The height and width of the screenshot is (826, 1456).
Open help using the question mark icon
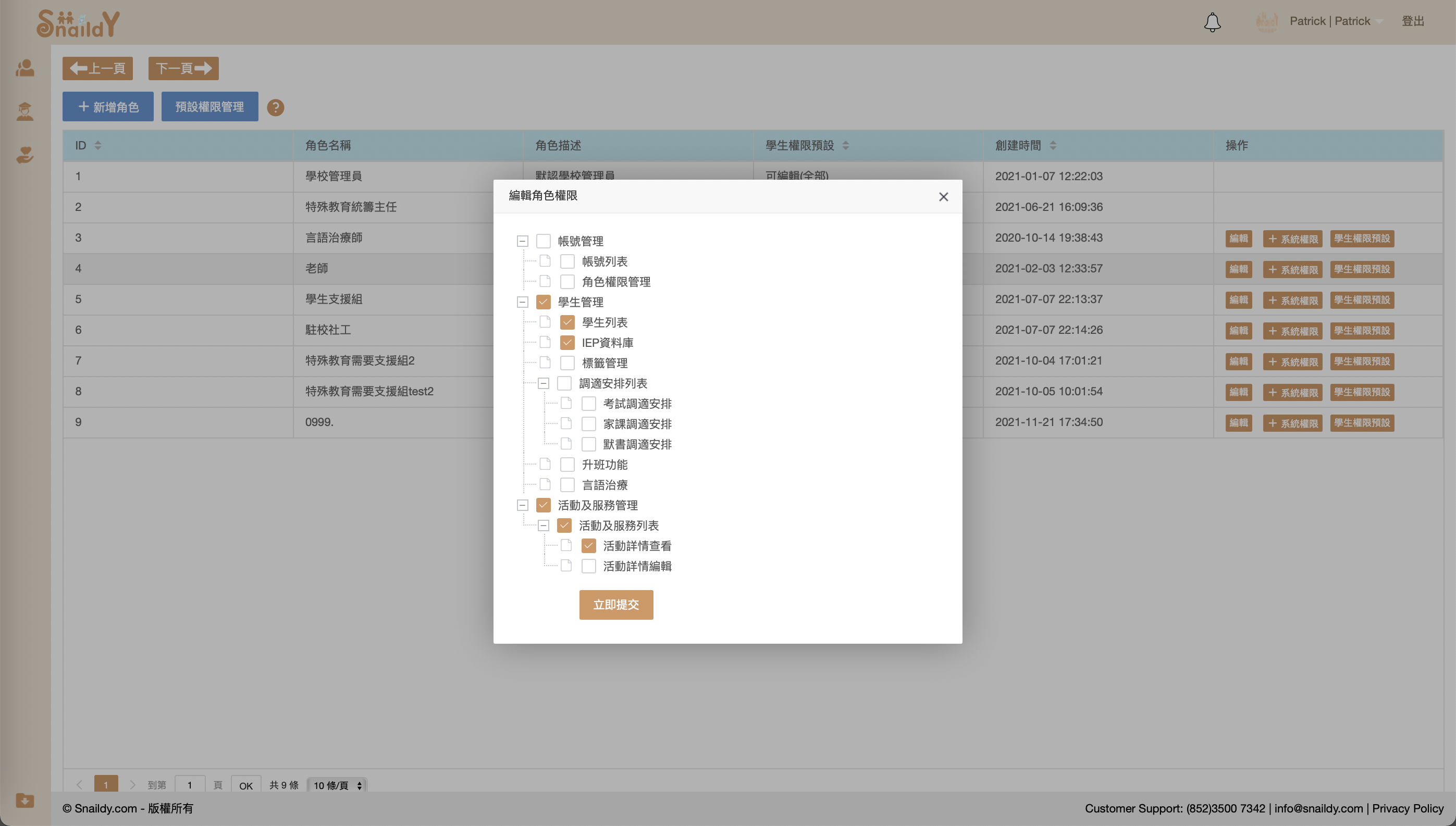tap(276, 107)
